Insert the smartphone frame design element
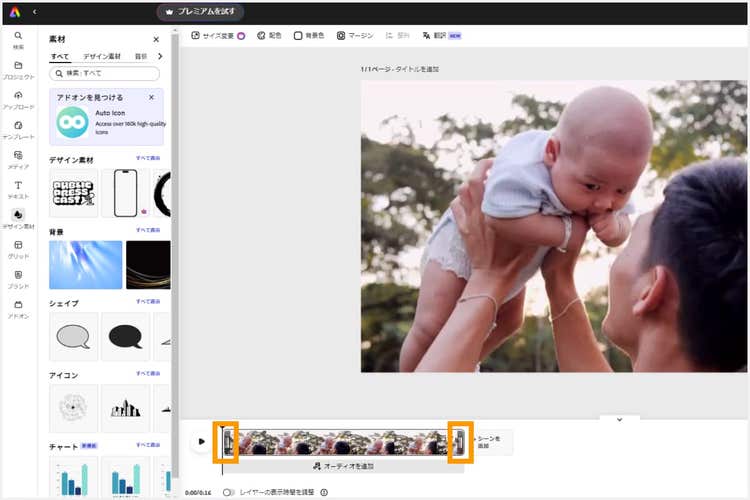 (x=125, y=193)
